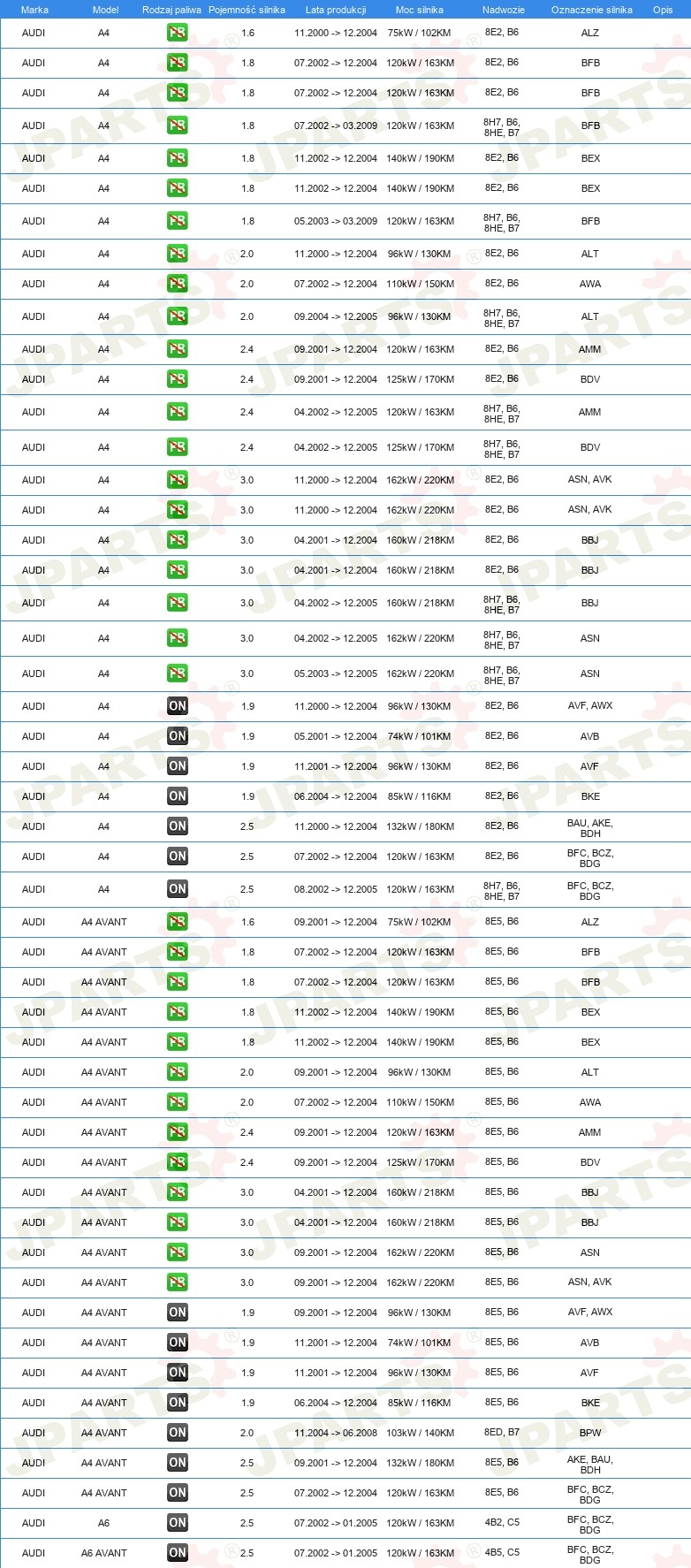This screenshot has height=1568, width=691.
Task: Click ON diesel icon in AVF, AWX 11.2000 row
Action: [178, 706]
